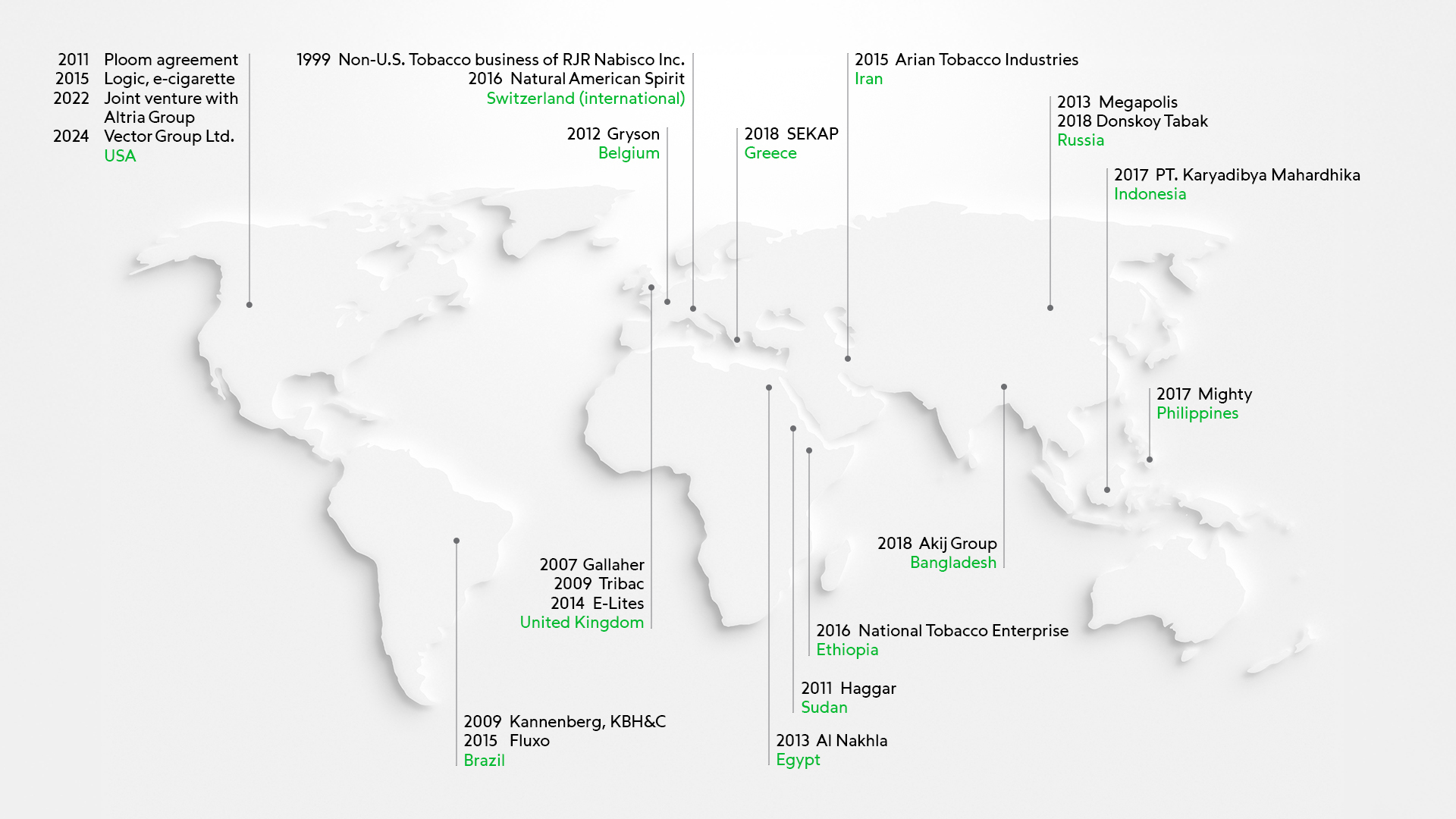
Task: Click '2017 Mighty' entry
Action: pos(1204,394)
